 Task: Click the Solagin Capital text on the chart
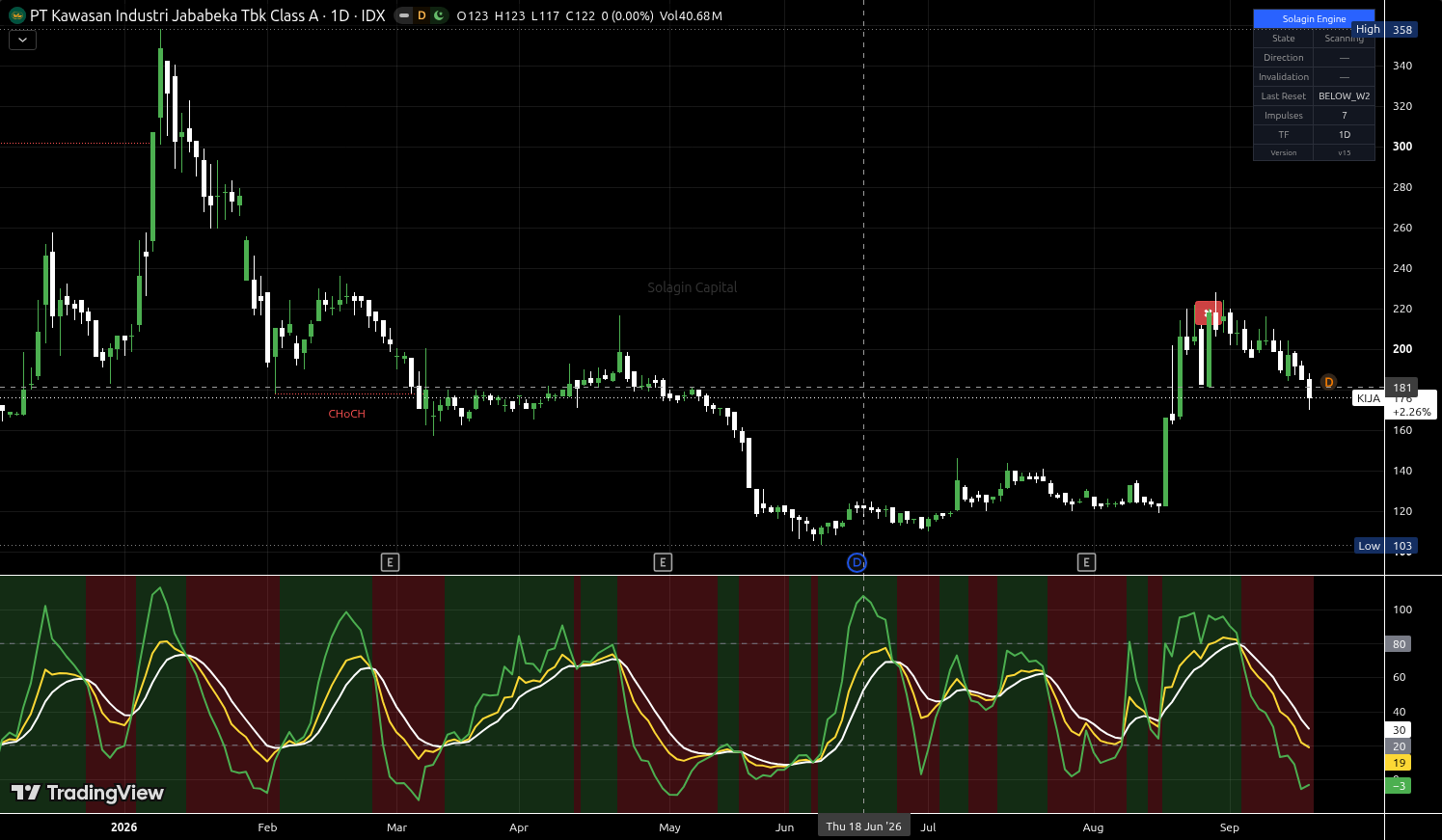click(x=693, y=287)
